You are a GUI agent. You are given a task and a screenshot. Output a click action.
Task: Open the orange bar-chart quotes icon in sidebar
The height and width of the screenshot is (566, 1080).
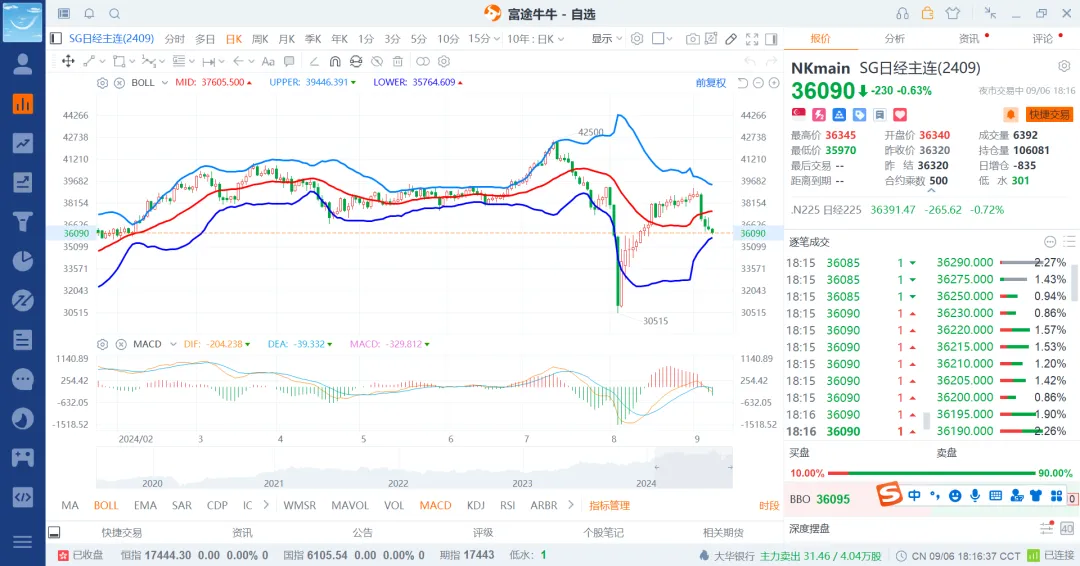[23, 104]
